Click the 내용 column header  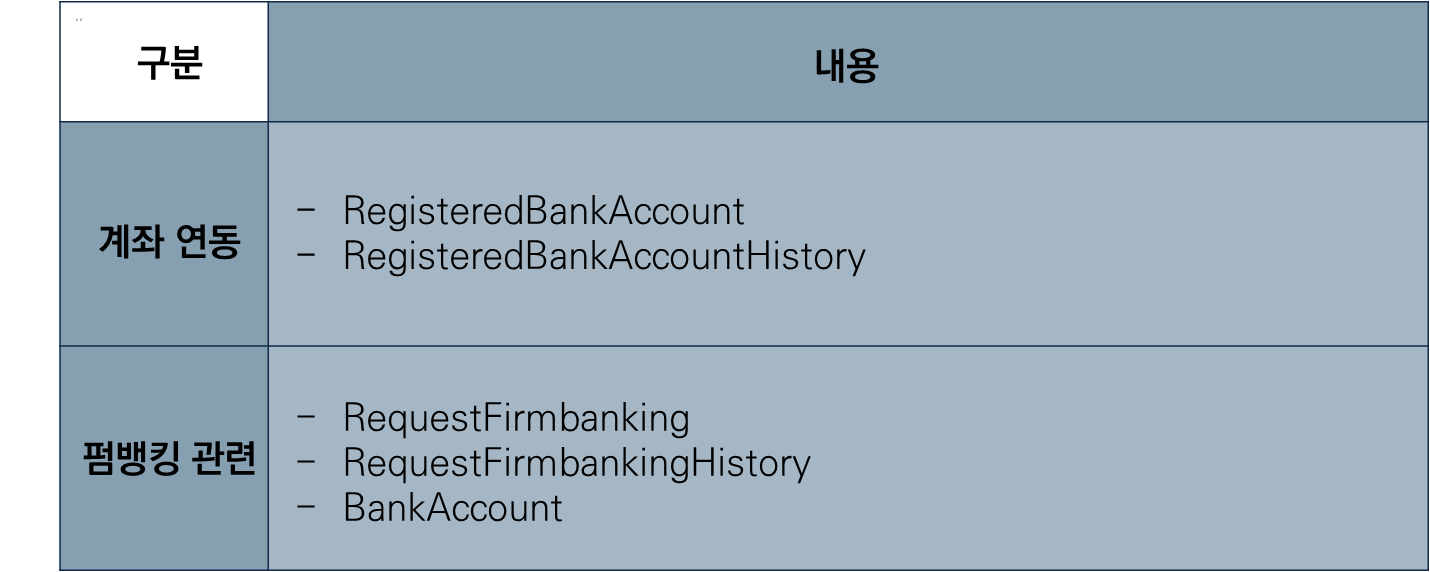847,65
